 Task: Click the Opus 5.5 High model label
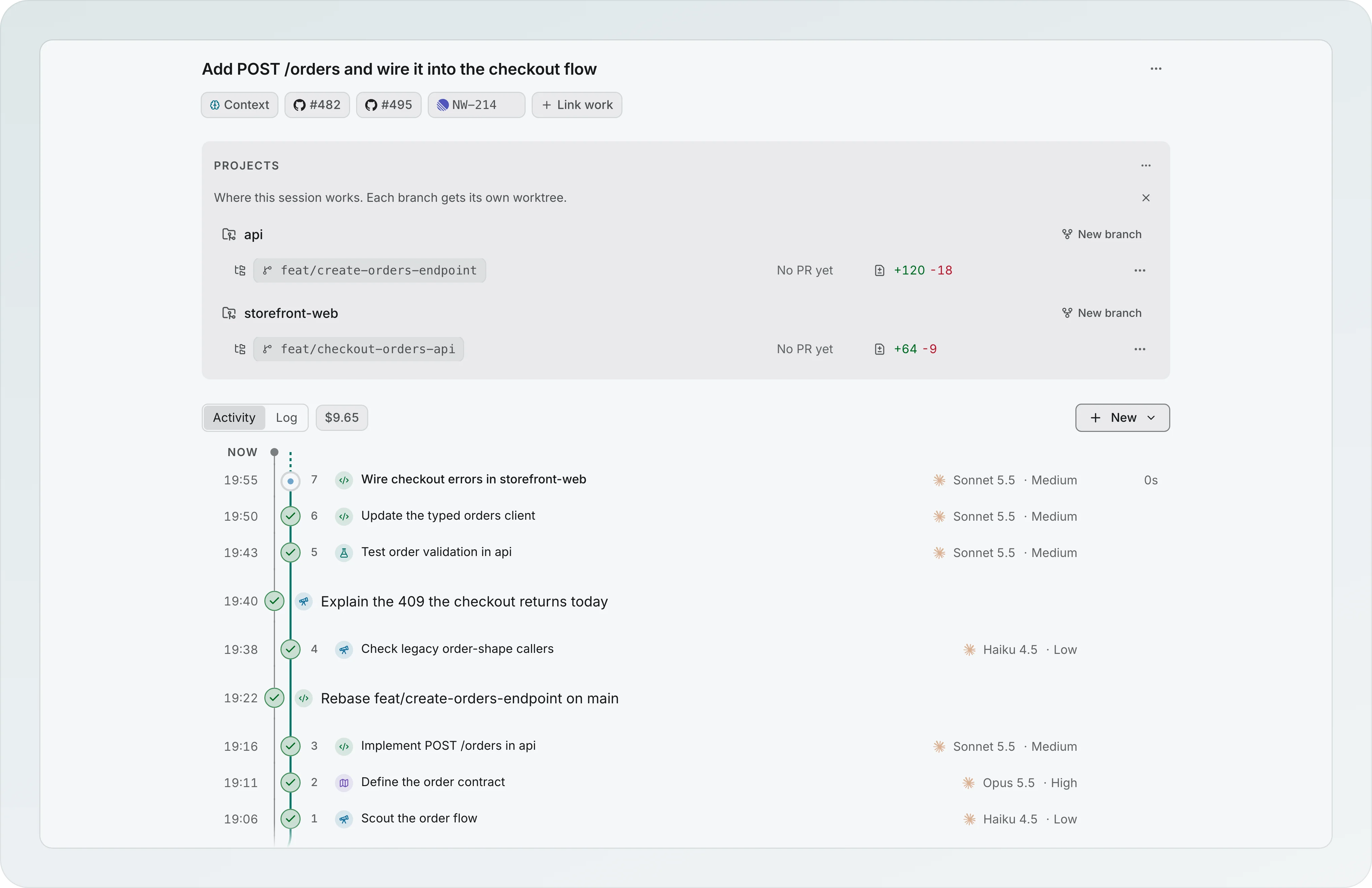tap(1019, 783)
